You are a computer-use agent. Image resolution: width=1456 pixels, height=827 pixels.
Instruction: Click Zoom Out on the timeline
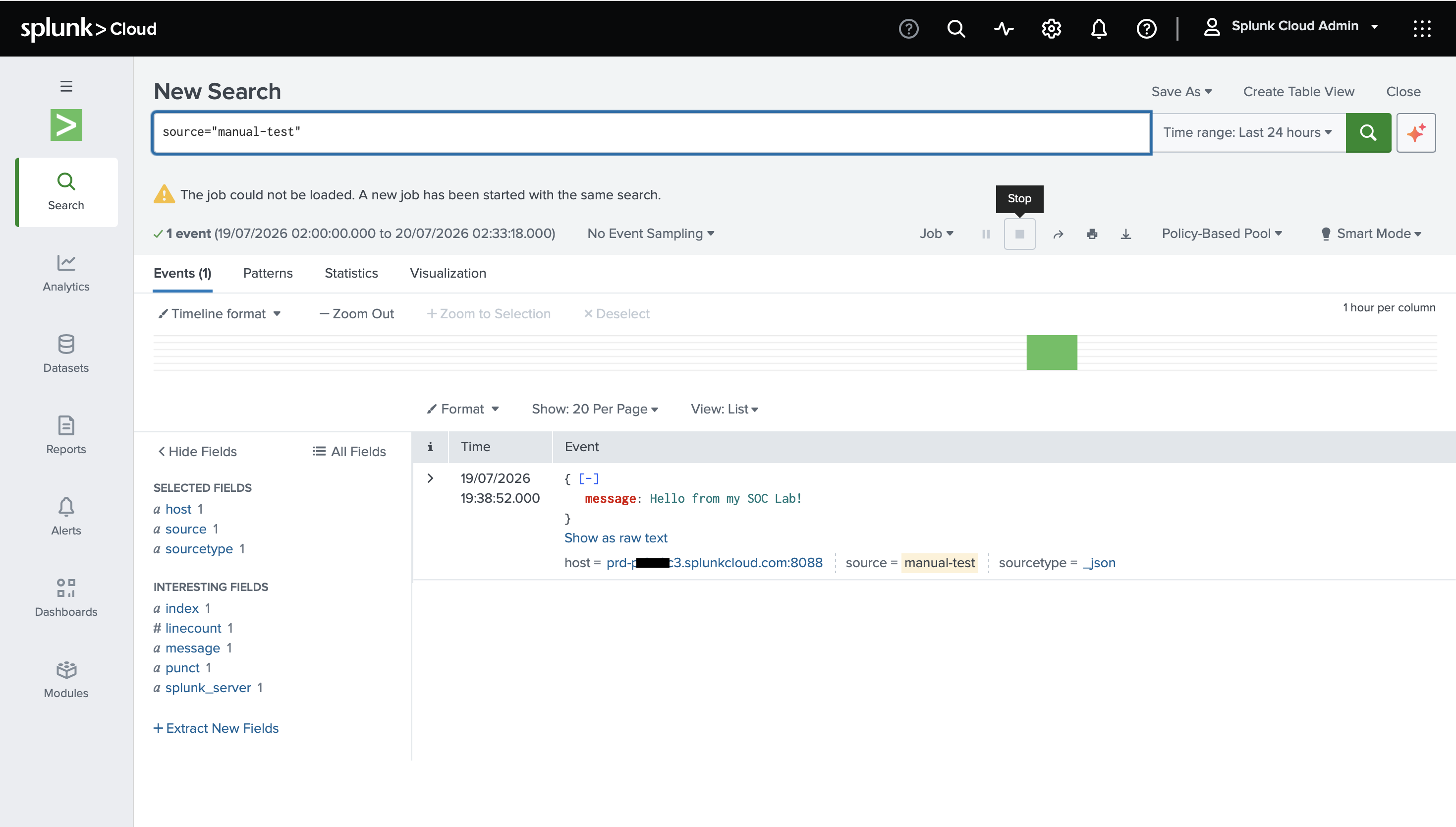coord(356,314)
